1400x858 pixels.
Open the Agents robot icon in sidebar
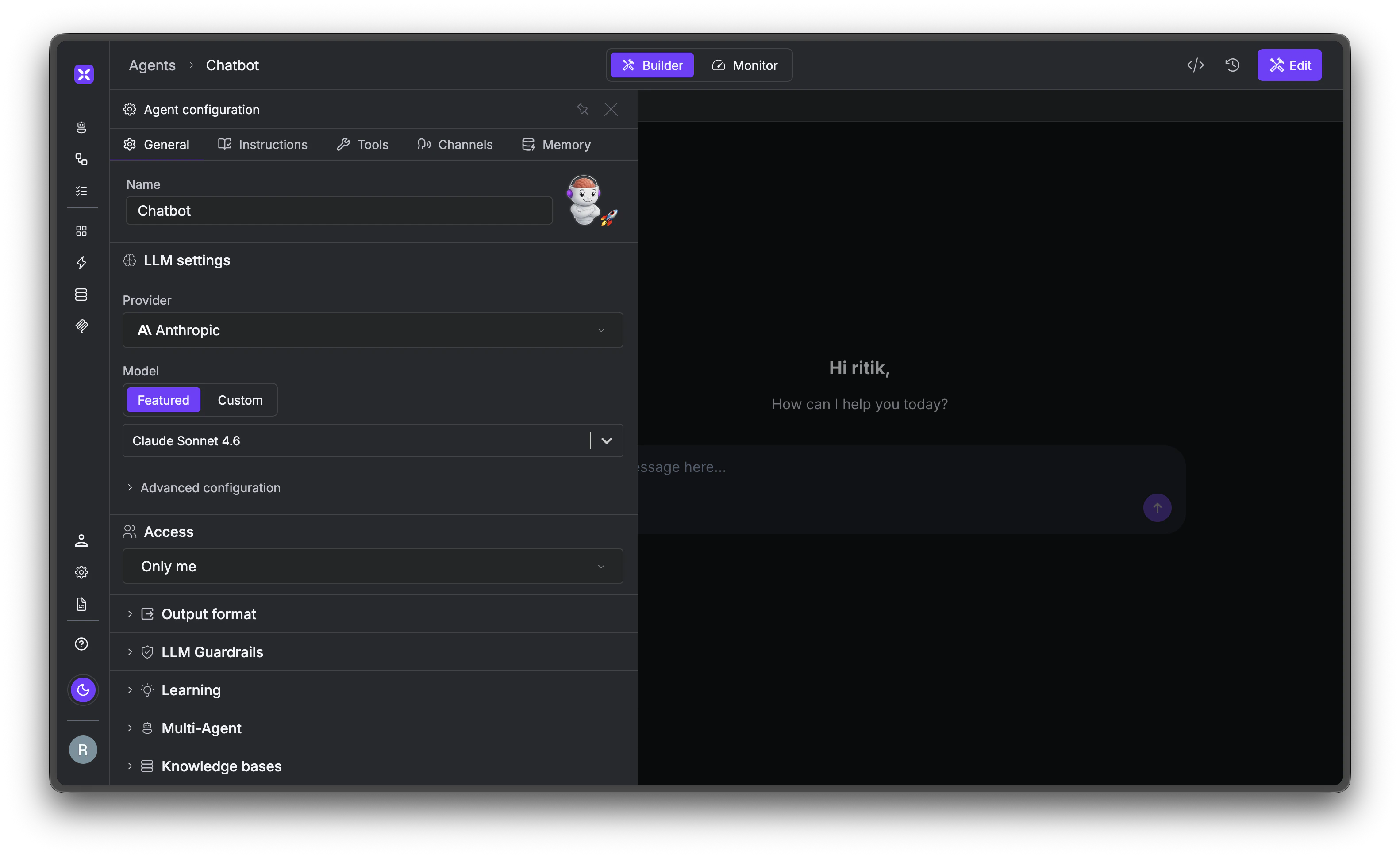tap(82, 127)
